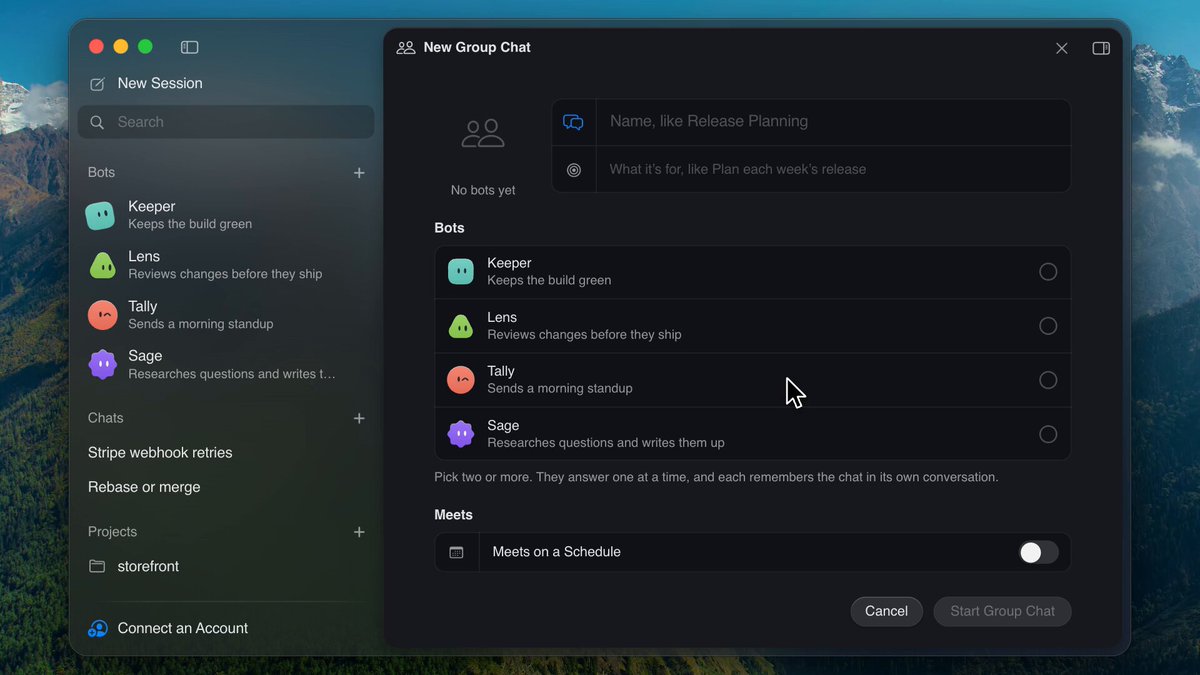
Task: Open the storefront project
Action: tap(148, 566)
